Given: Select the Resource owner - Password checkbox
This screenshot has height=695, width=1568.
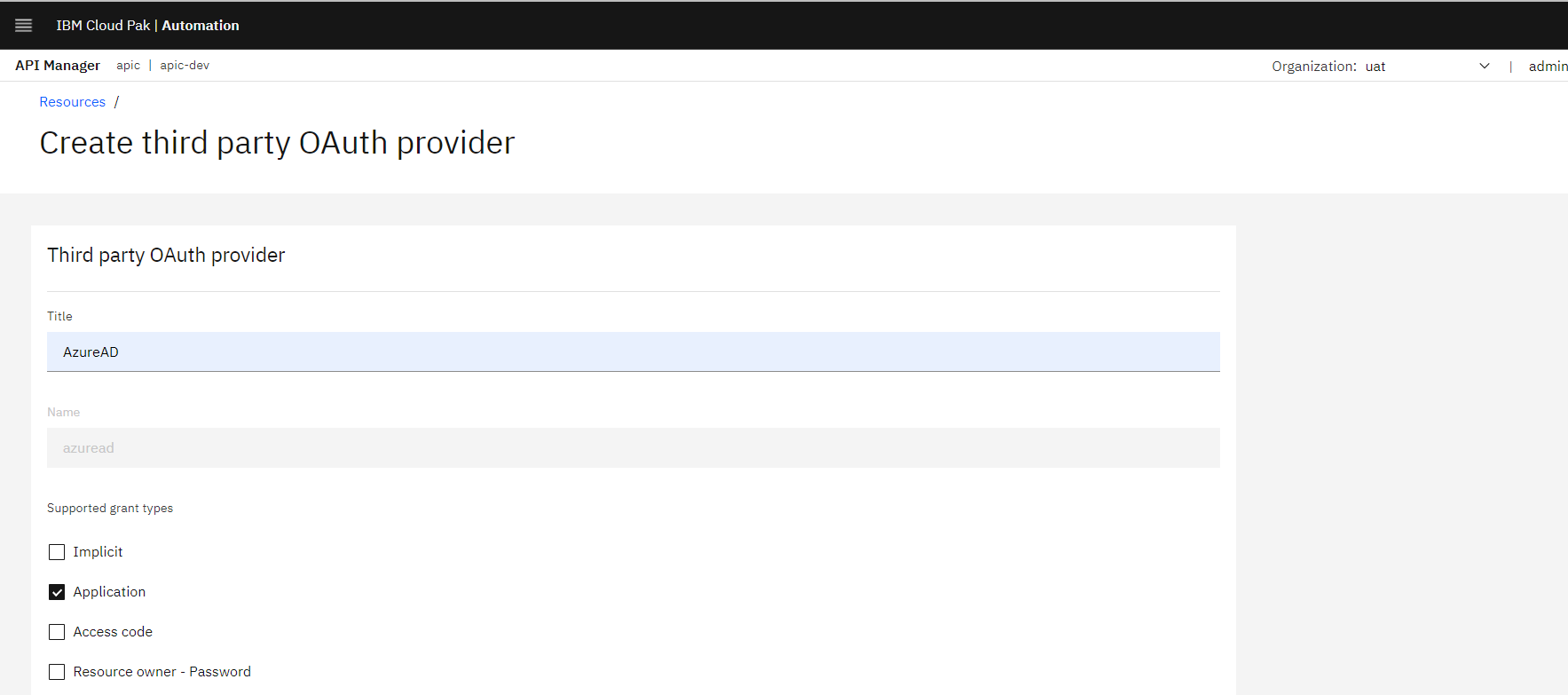Looking at the screenshot, I should (57, 672).
